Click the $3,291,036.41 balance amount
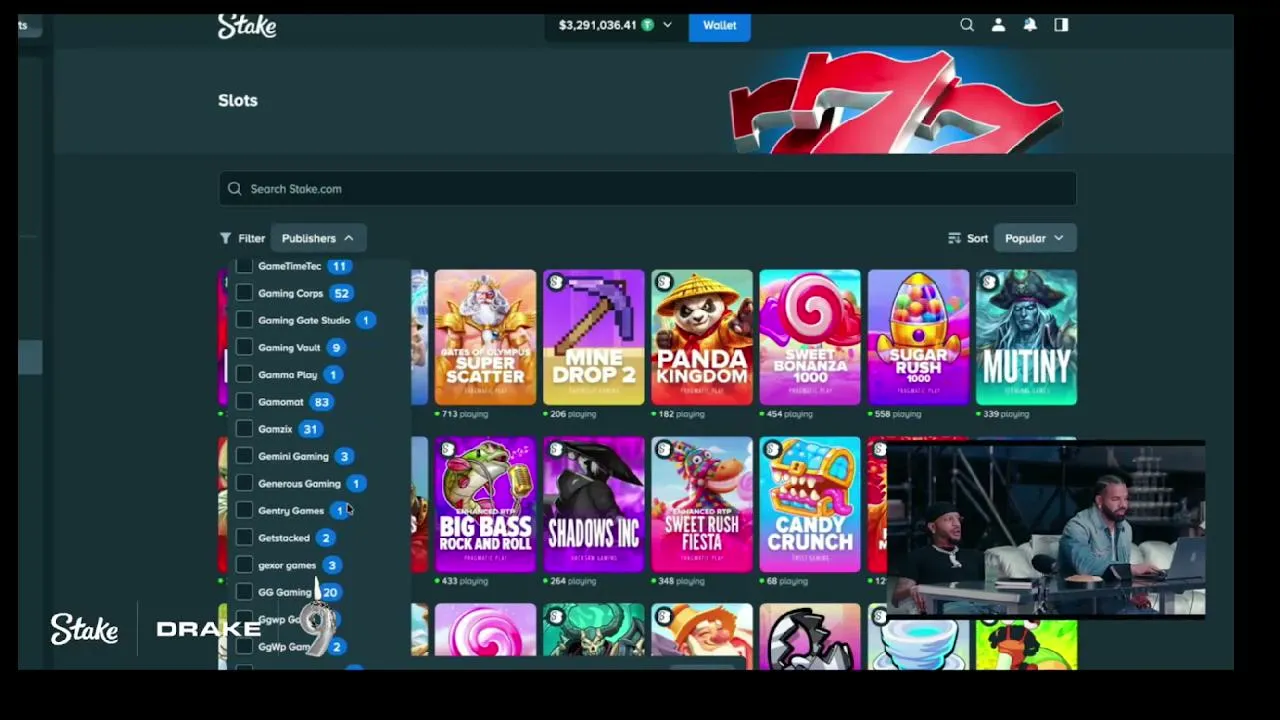Screen dimensions: 1280x720 coord(597,25)
